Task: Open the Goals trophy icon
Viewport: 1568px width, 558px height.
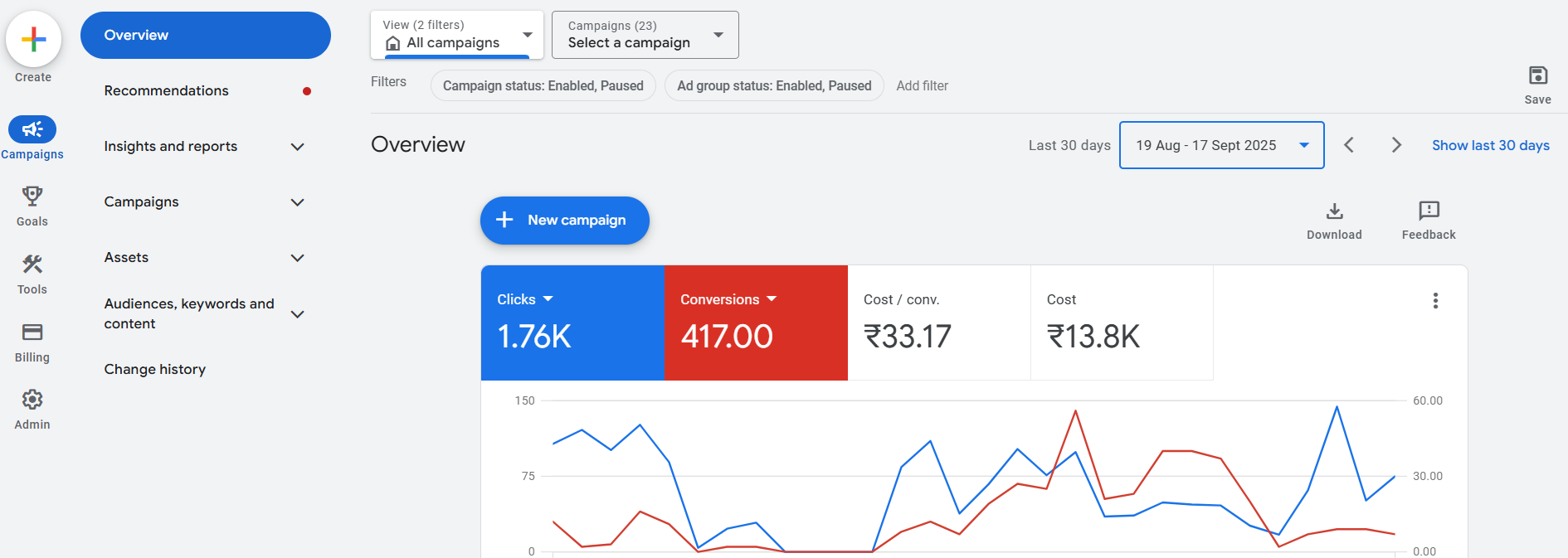Action: pyautogui.click(x=32, y=197)
